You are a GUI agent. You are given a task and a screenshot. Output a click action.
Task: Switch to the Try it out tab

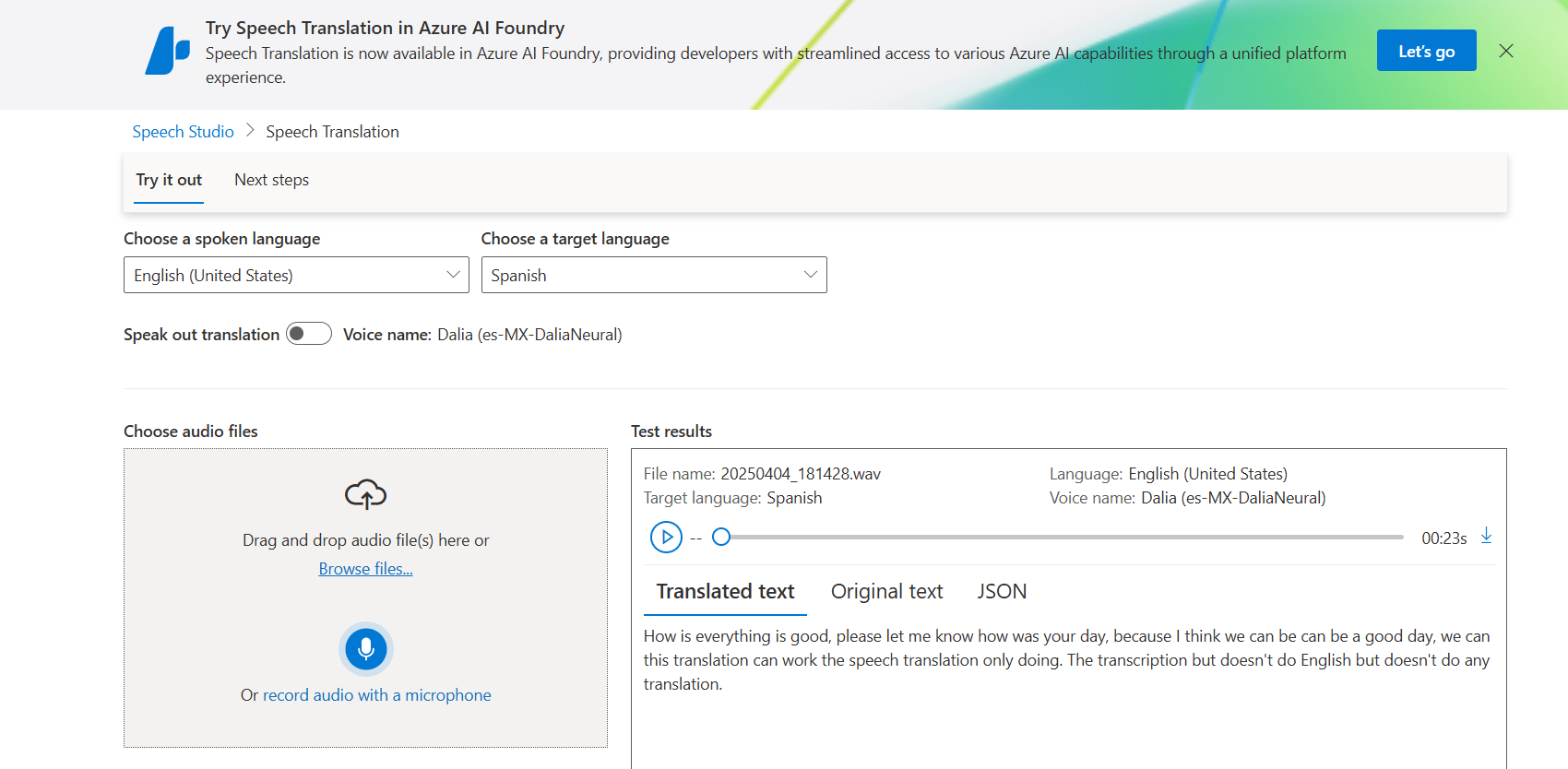pos(169,180)
